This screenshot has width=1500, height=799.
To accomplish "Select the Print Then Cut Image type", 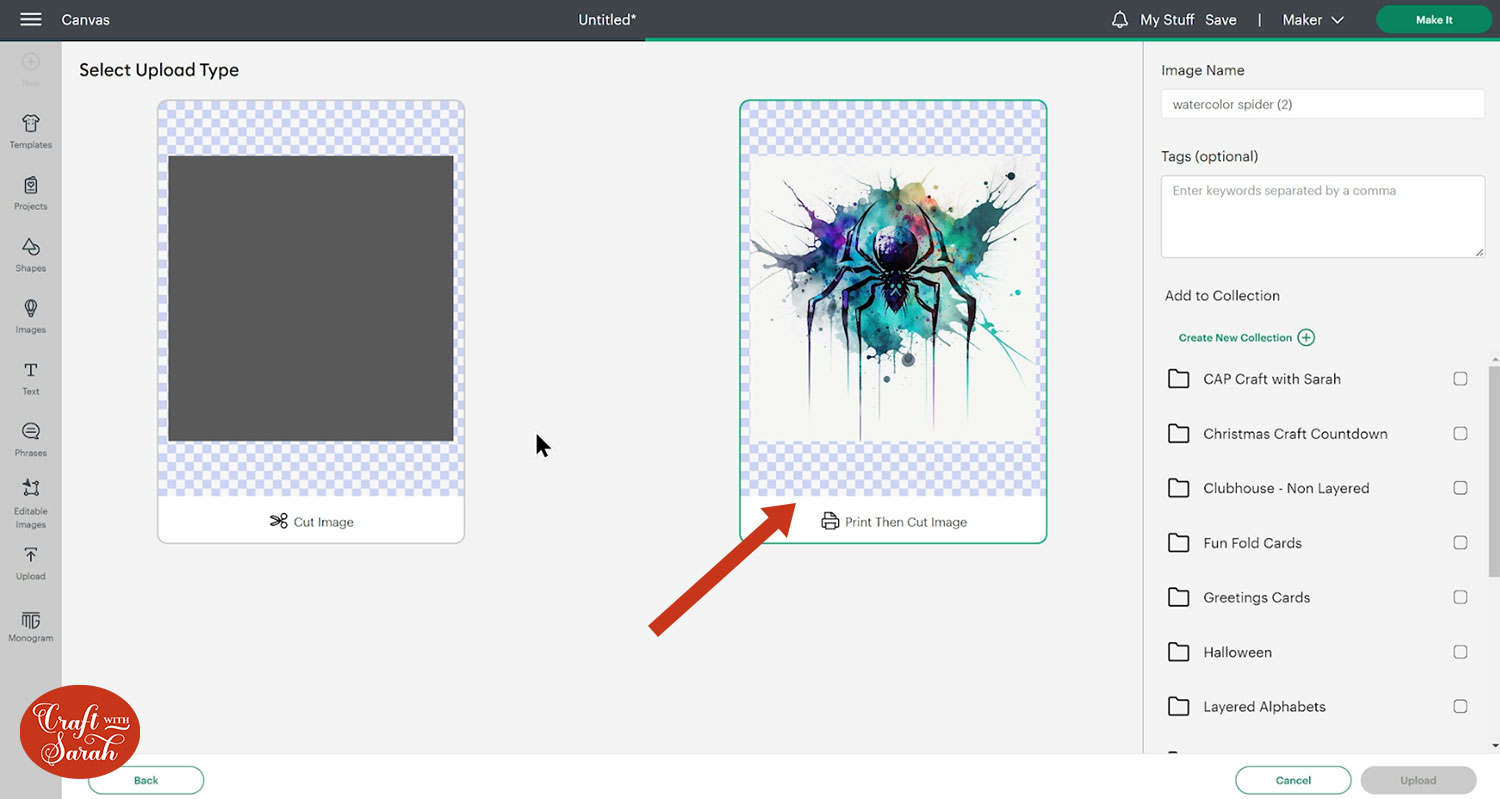I will [x=893, y=321].
